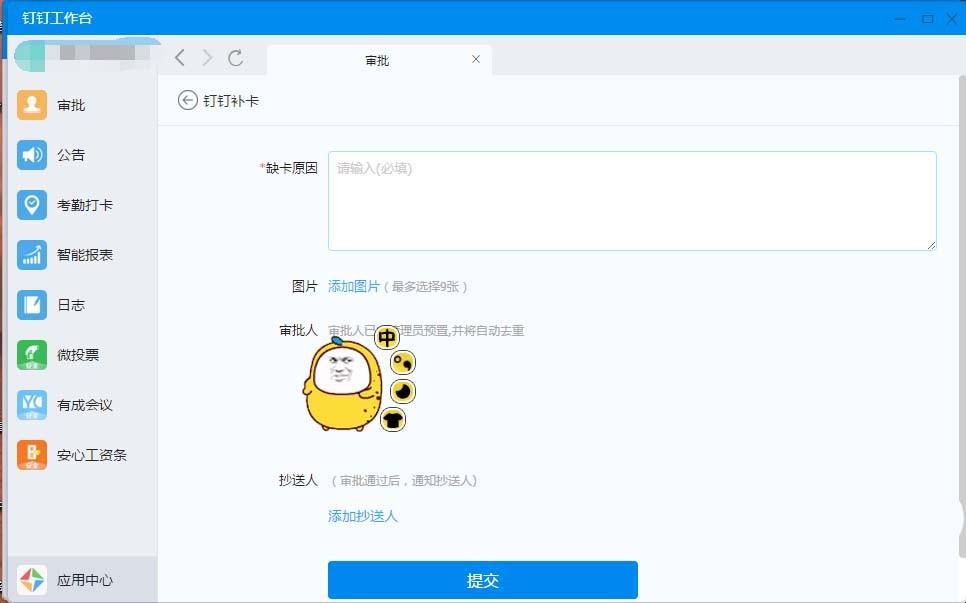Click 添加抄送人 to add CC recipients

[363, 516]
